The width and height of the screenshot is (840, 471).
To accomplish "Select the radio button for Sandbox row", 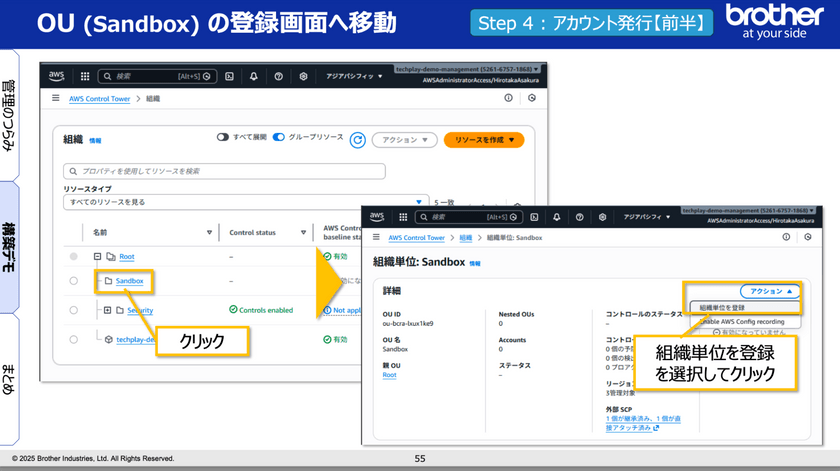I will coord(73,281).
